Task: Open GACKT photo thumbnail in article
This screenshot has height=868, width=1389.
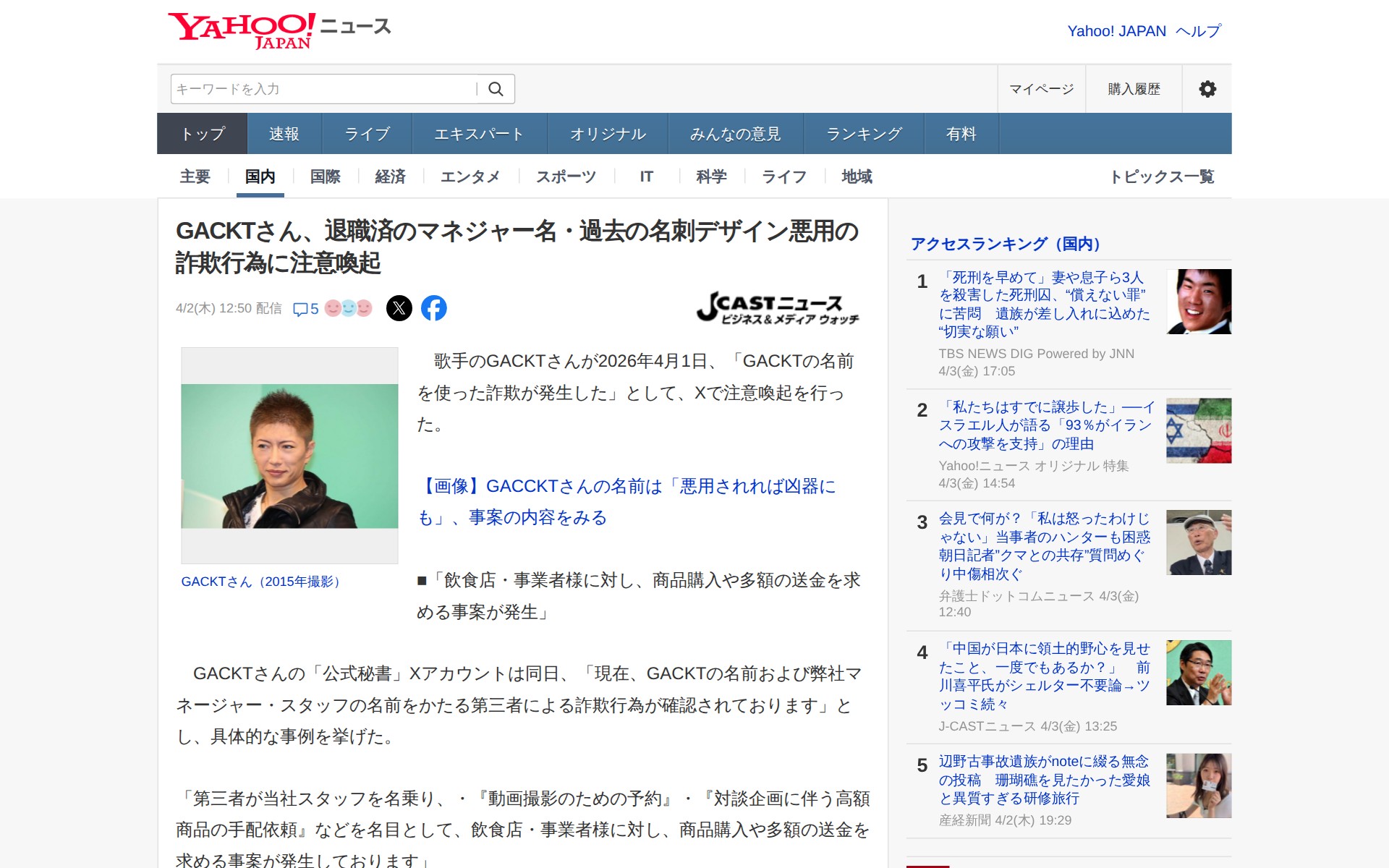Action: click(x=289, y=456)
